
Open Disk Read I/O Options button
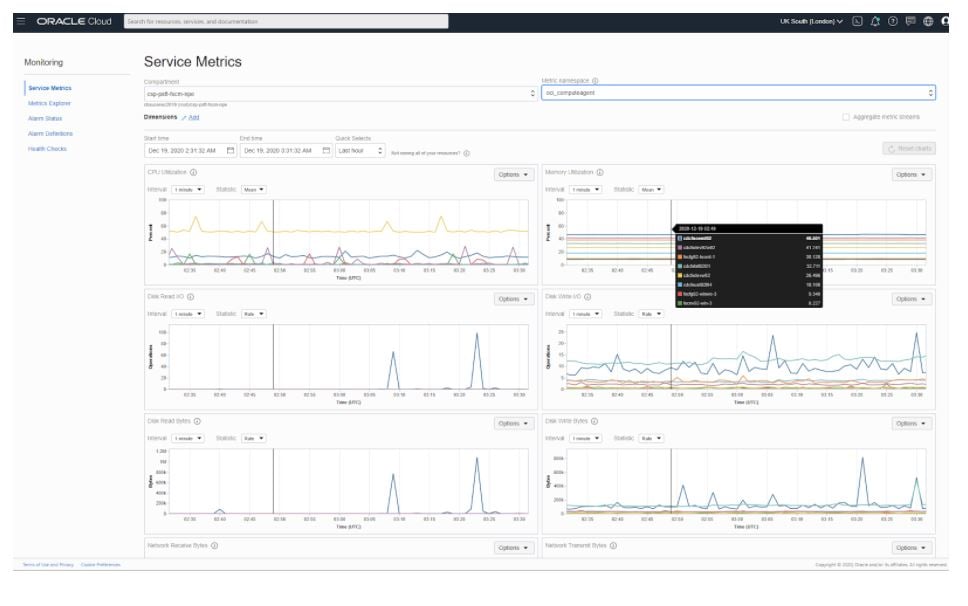514,299
